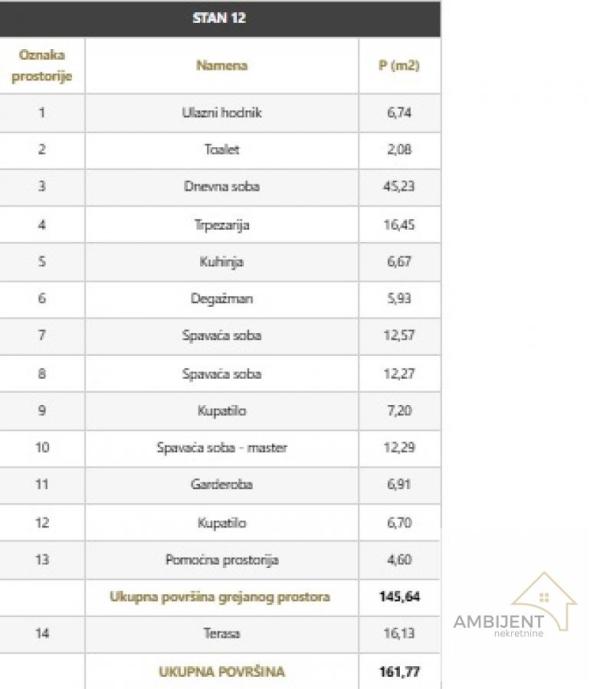Select the Garderoba row name
This screenshot has width=600, height=689.
[x=222, y=485]
